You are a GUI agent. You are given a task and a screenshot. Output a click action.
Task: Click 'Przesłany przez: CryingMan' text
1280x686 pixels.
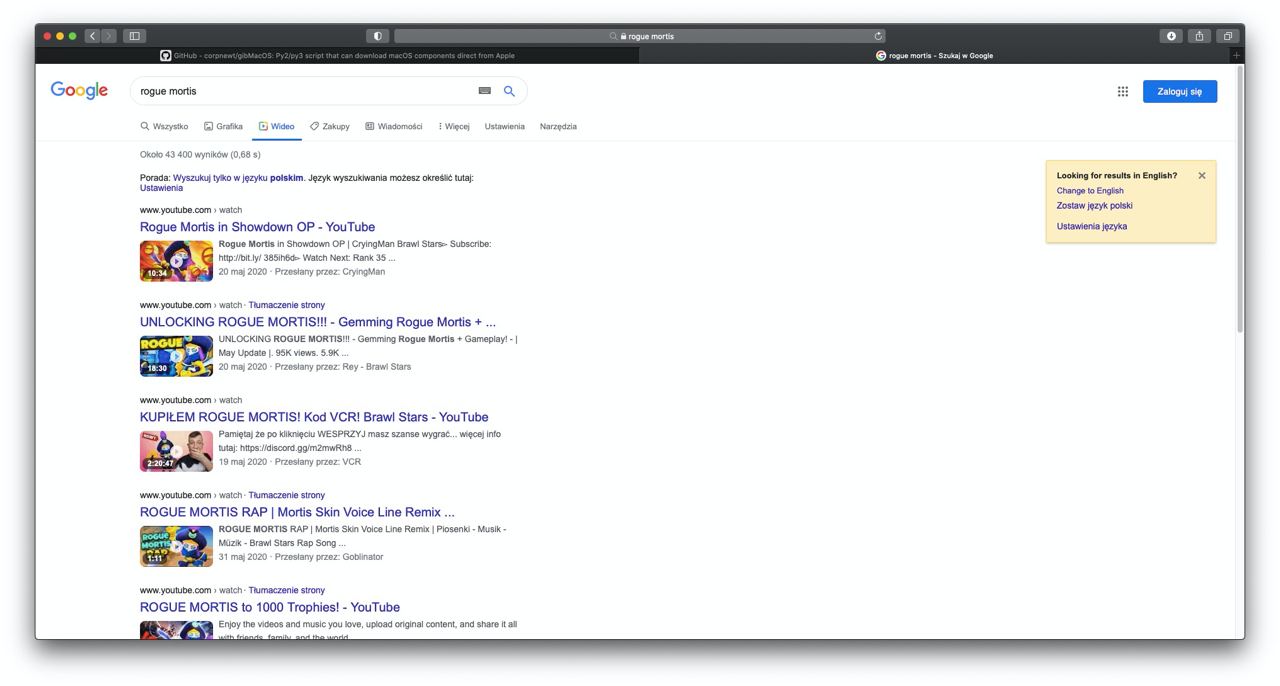330,272
